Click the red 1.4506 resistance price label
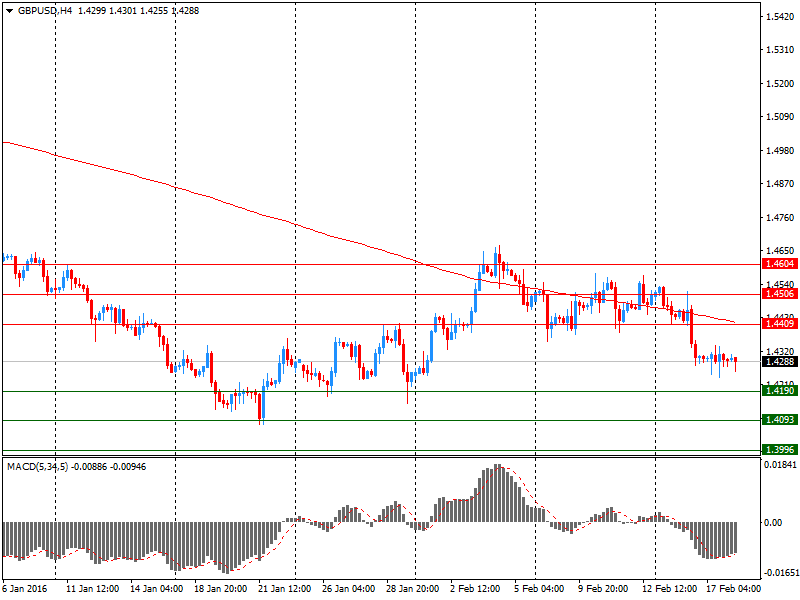 tap(779, 294)
